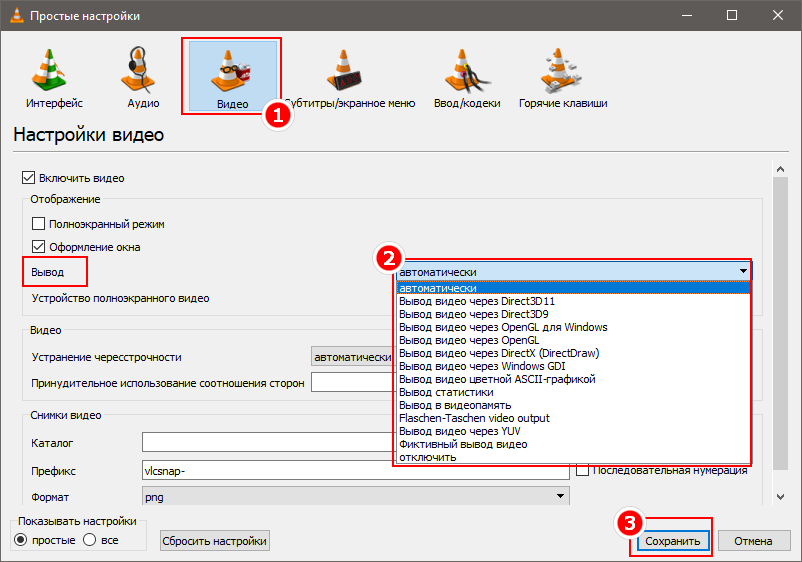Choose Вывод видео через DirectX (DirectDraw)

[573, 353]
